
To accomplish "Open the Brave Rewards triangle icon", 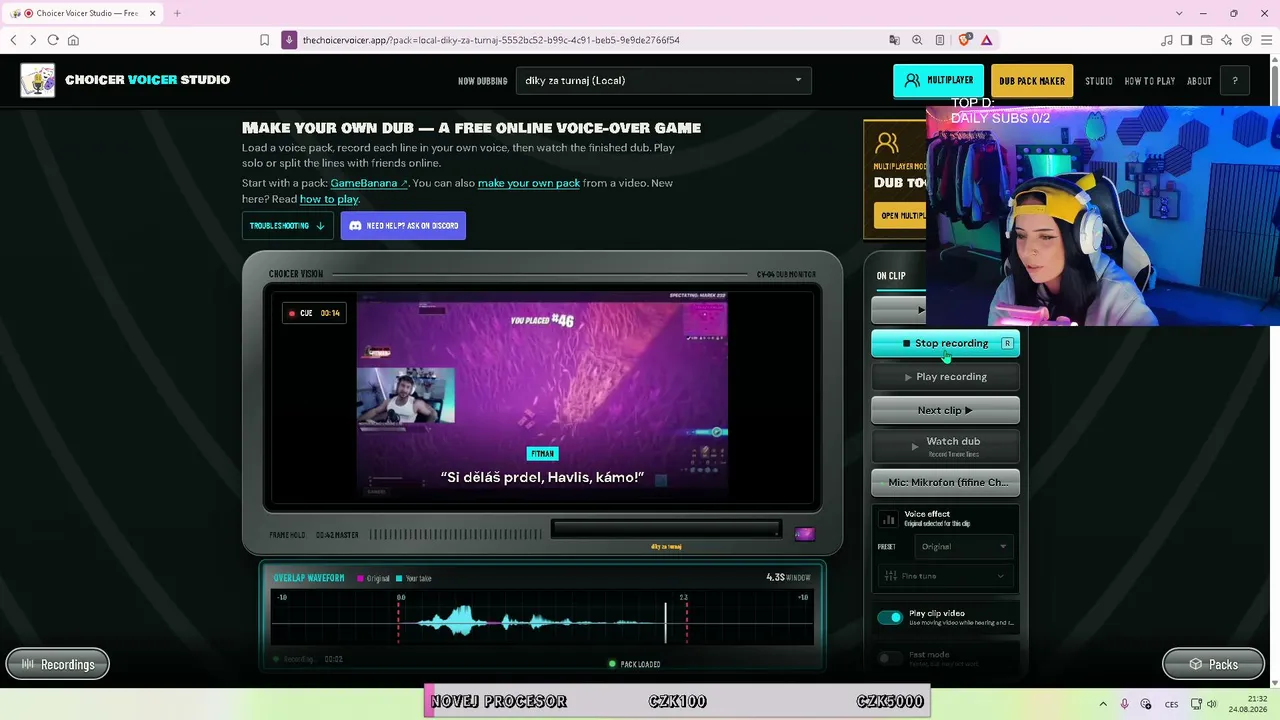I will click(987, 40).
